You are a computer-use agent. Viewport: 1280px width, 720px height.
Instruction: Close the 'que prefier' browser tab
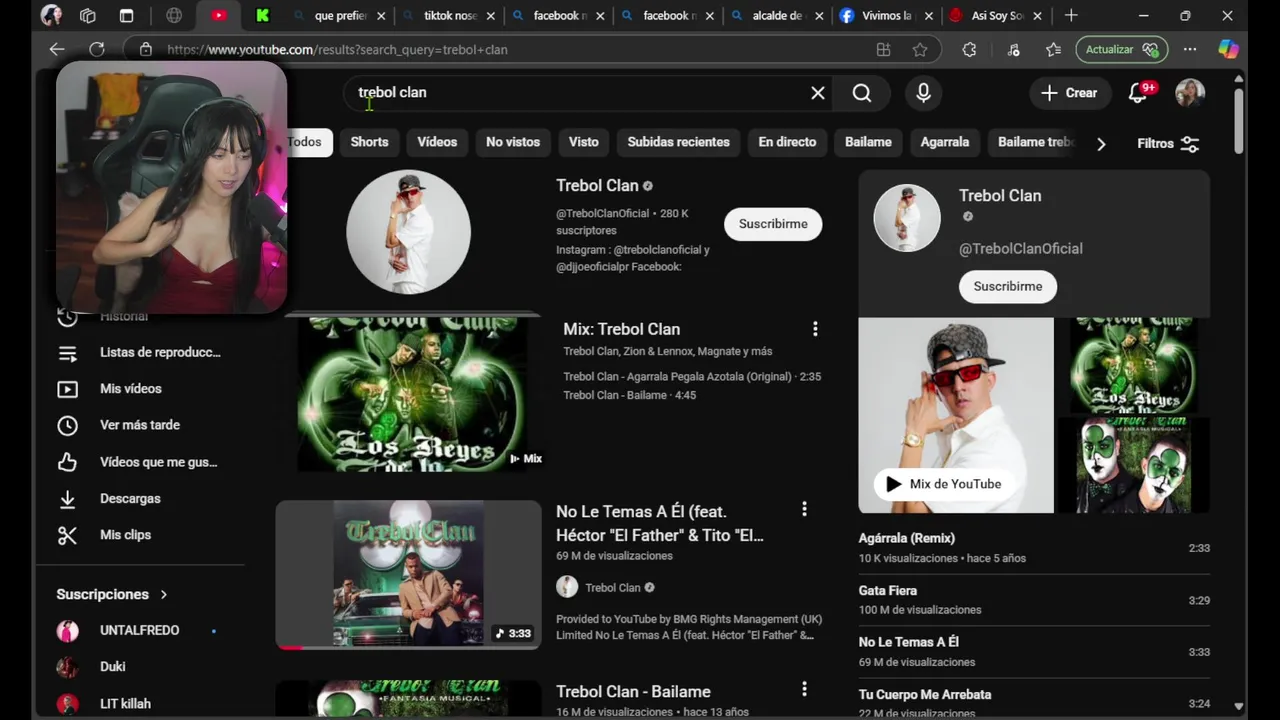(381, 16)
